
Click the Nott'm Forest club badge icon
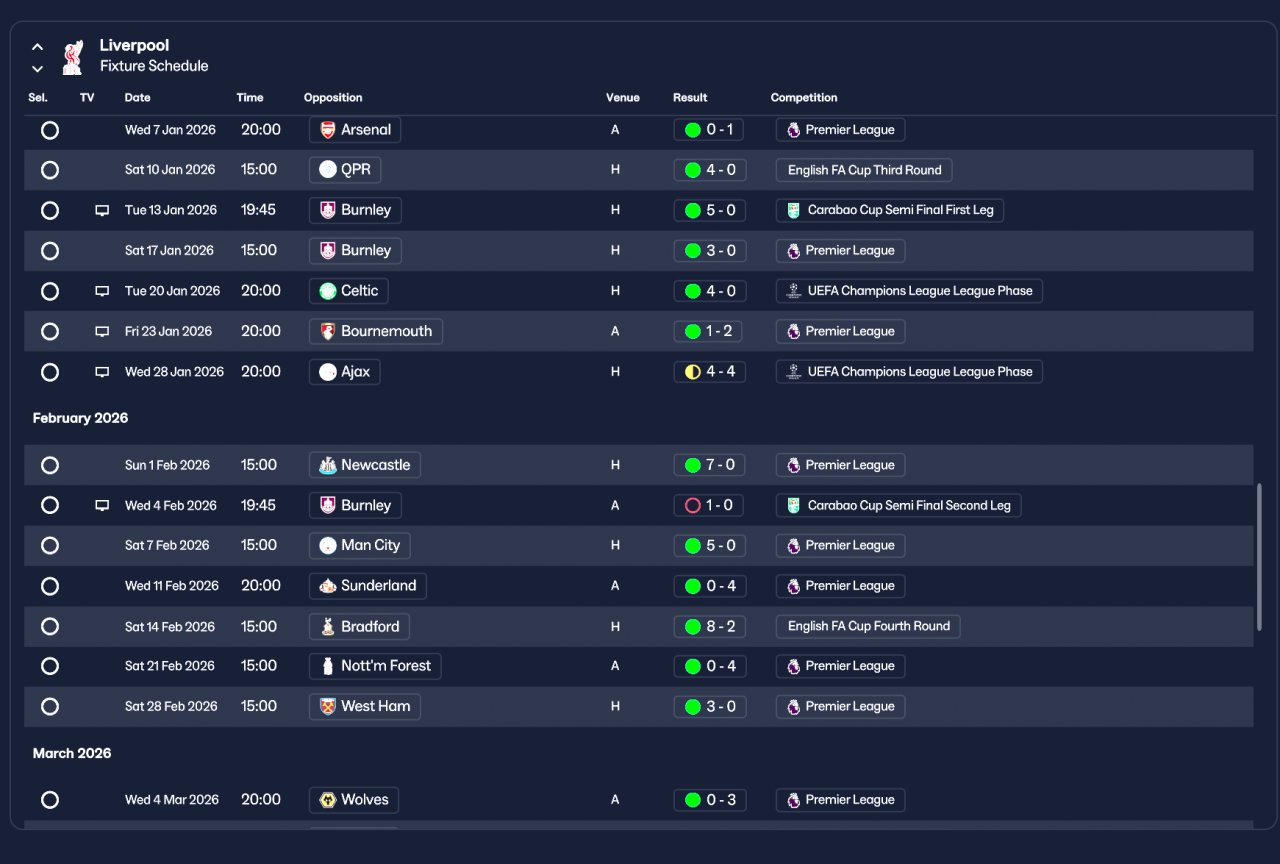327,666
